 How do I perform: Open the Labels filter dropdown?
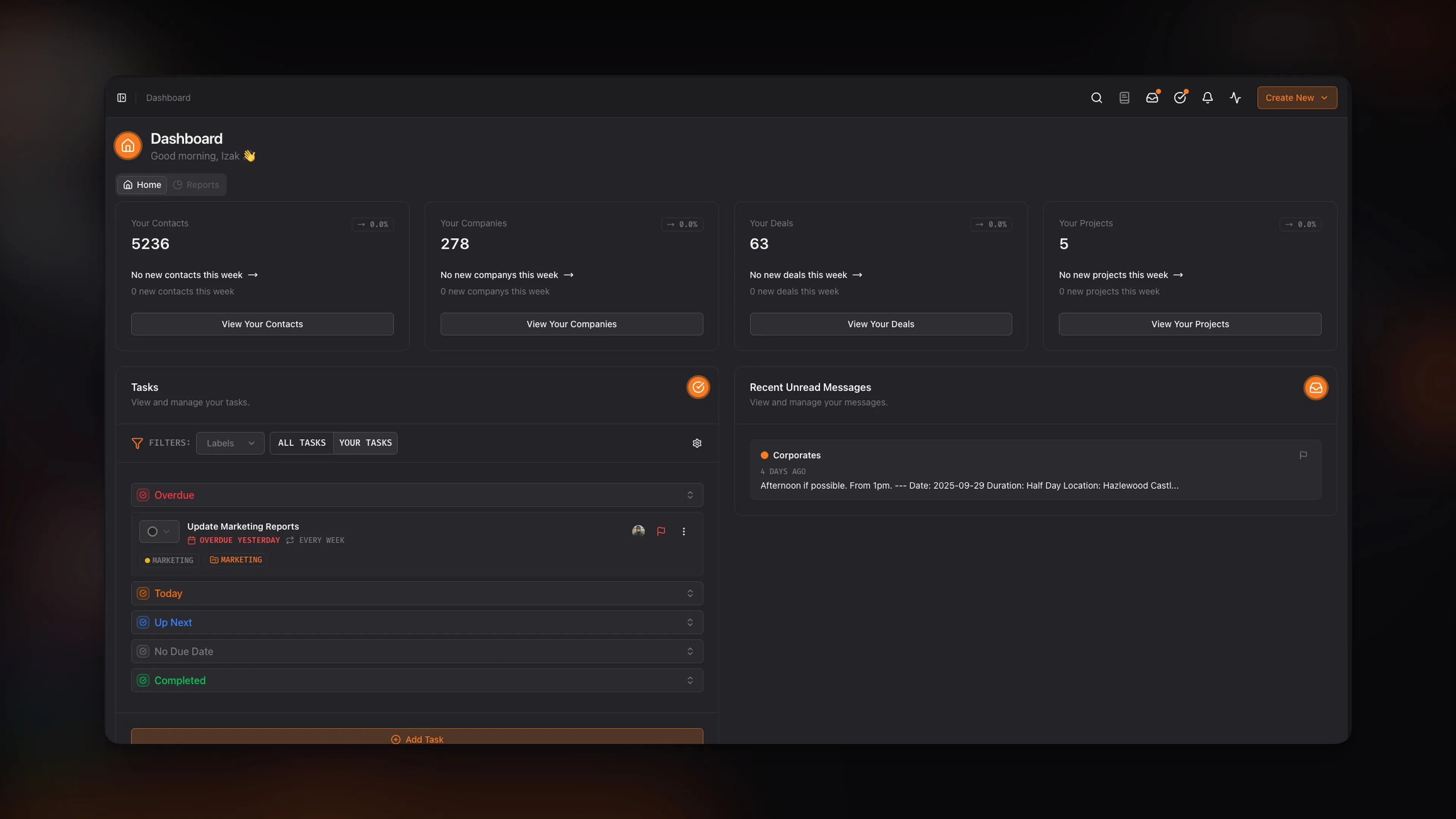pyautogui.click(x=230, y=443)
